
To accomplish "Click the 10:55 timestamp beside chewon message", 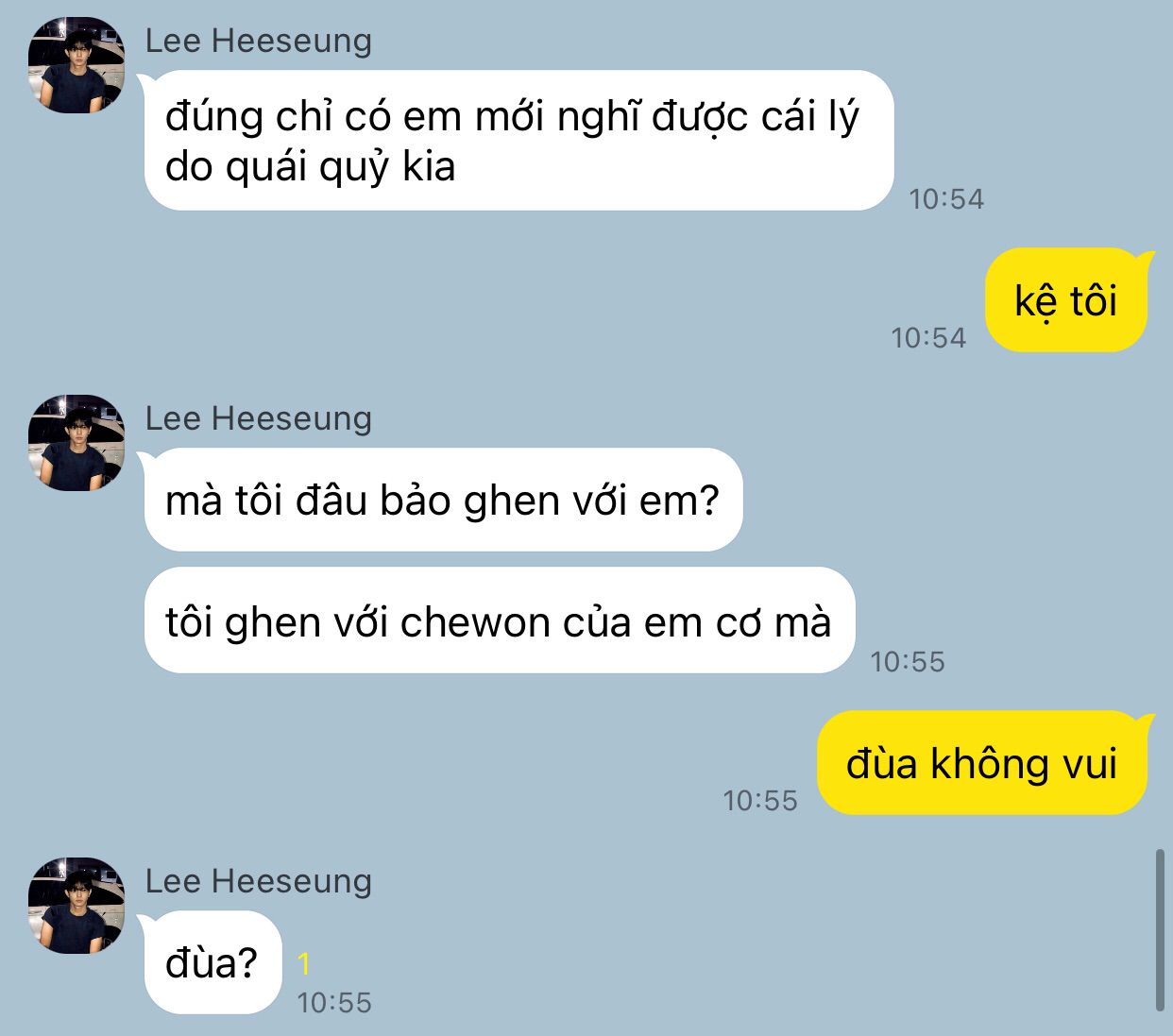I will [908, 662].
